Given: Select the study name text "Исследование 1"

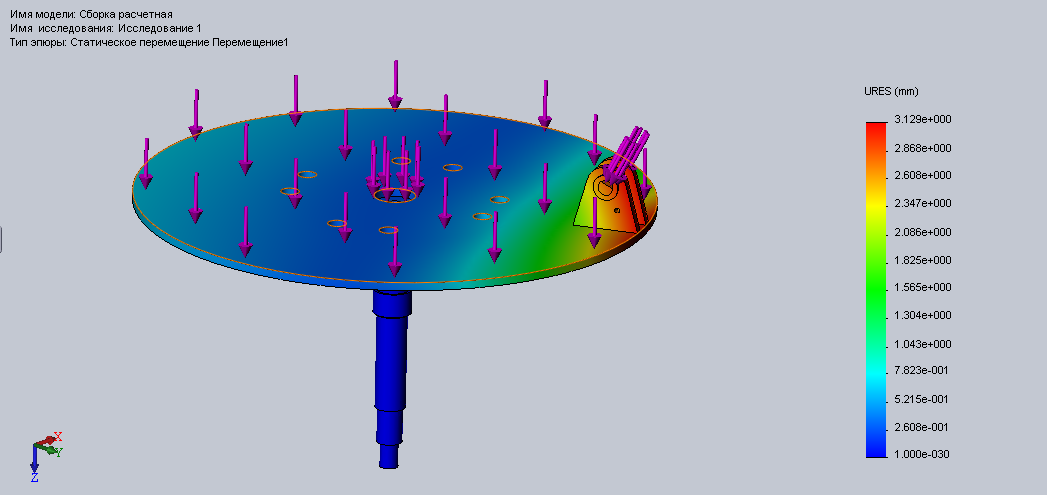Looking at the screenshot, I should pyautogui.click(x=160, y=28).
